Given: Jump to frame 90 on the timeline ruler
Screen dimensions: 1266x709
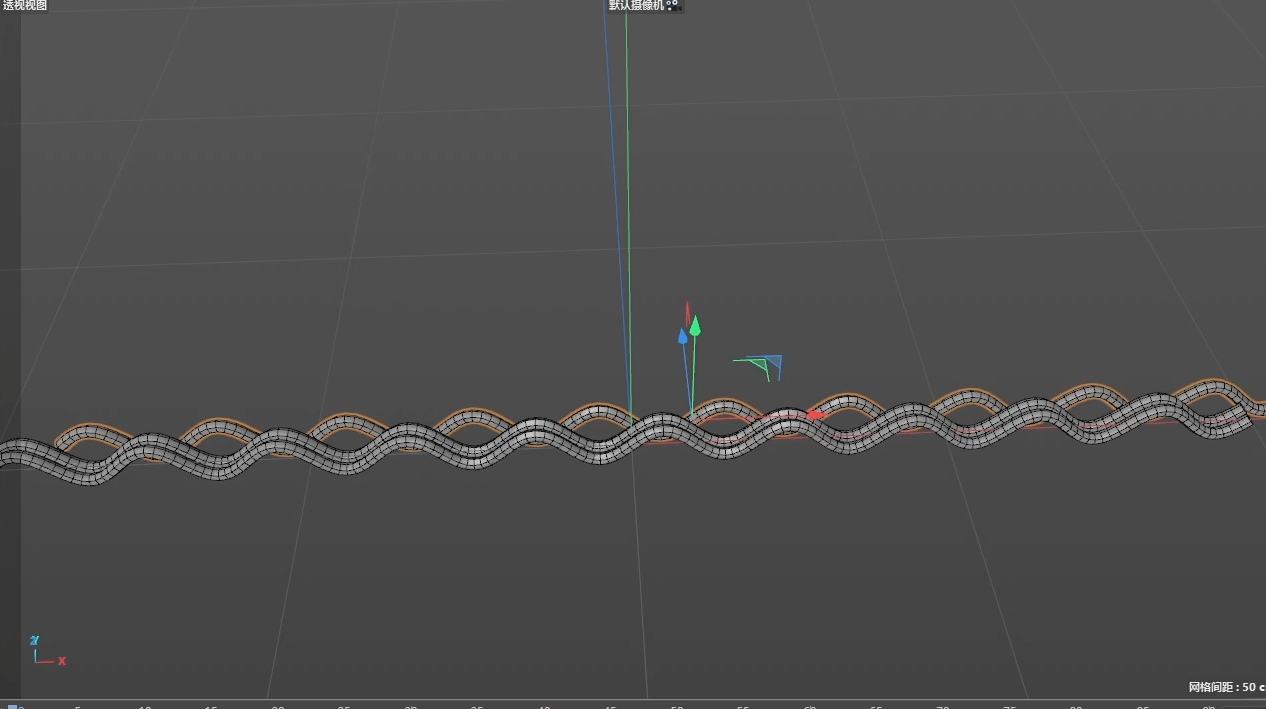Looking at the screenshot, I should [1208, 706].
